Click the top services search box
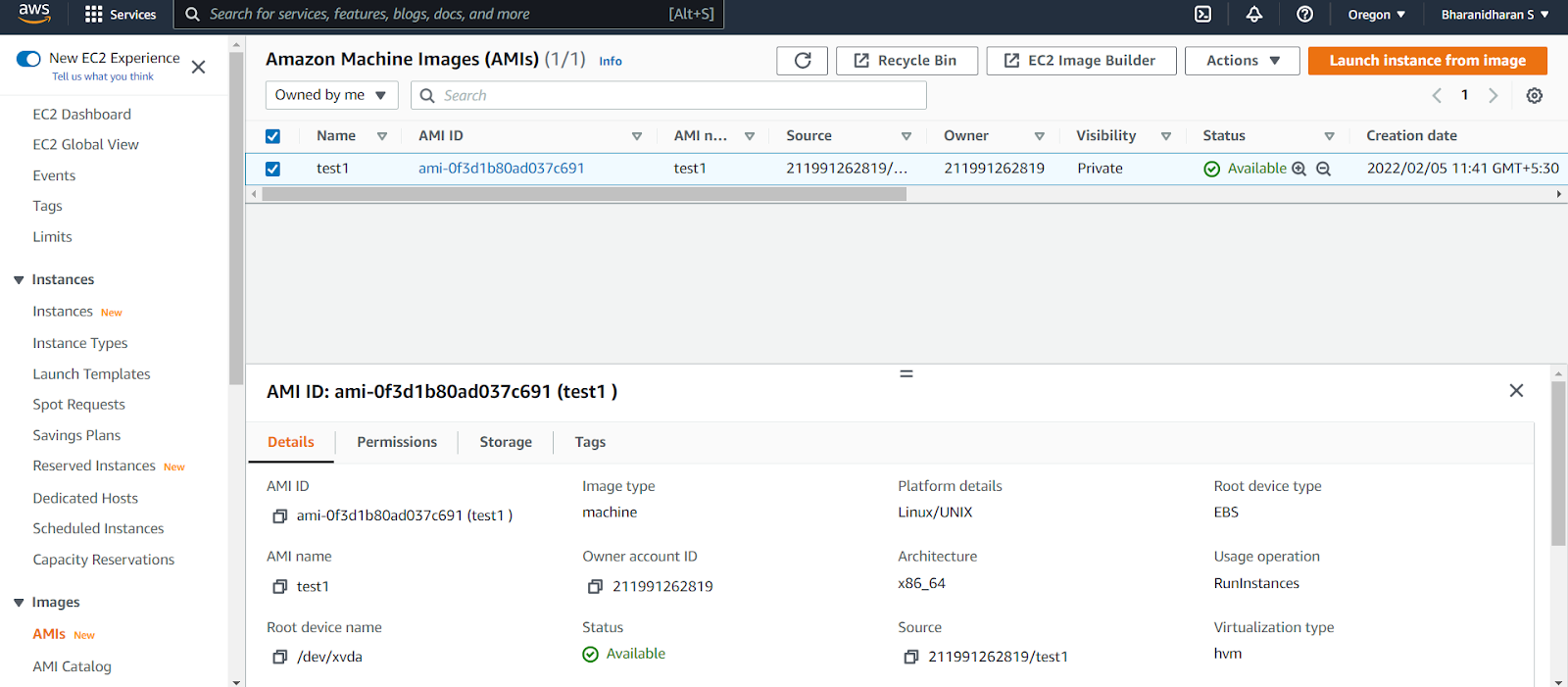The height and width of the screenshot is (687, 1568). point(447,15)
